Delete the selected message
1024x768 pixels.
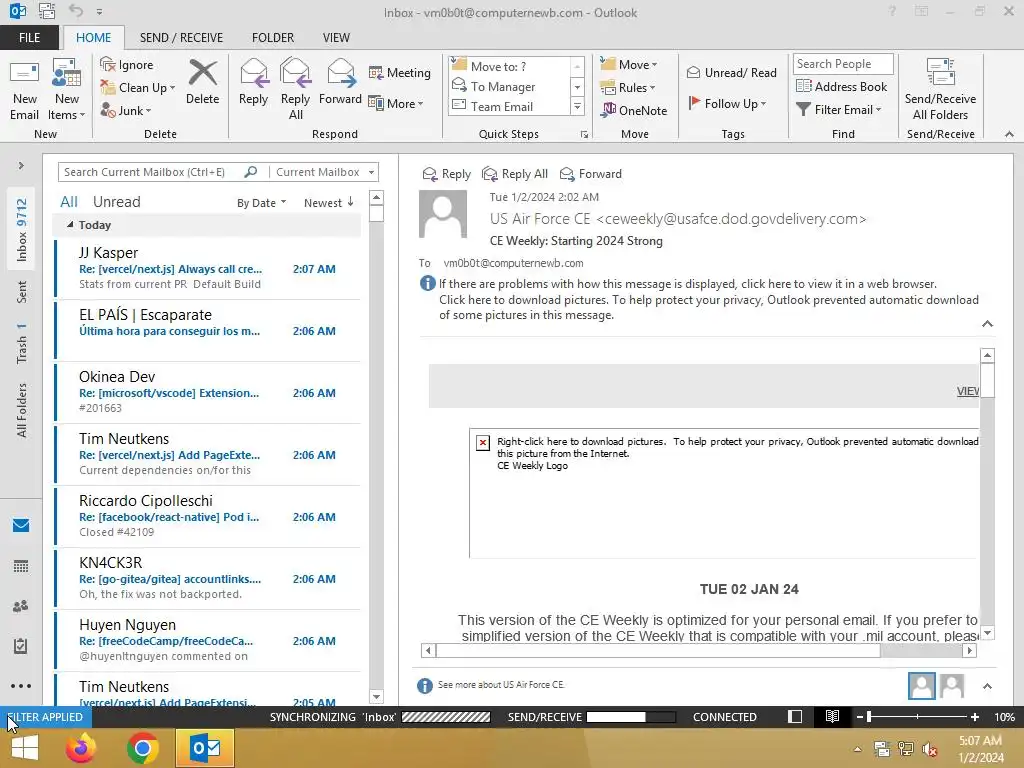202,82
